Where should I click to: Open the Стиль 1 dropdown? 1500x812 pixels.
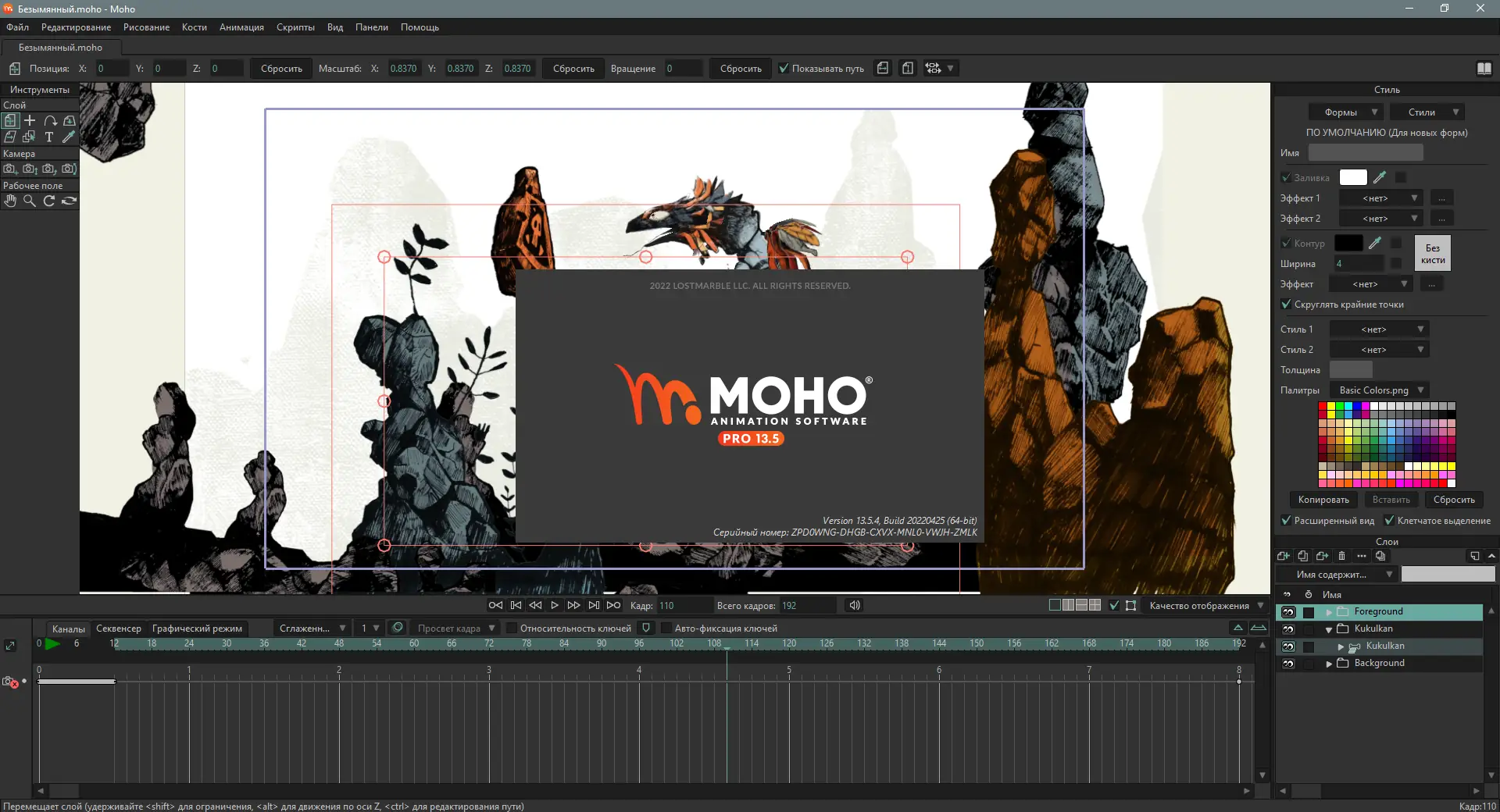click(x=1380, y=329)
